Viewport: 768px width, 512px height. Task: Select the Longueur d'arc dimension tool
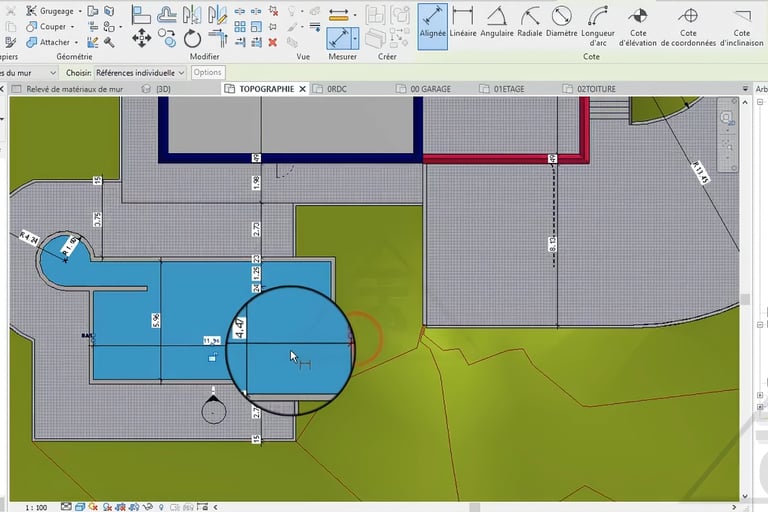598,26
